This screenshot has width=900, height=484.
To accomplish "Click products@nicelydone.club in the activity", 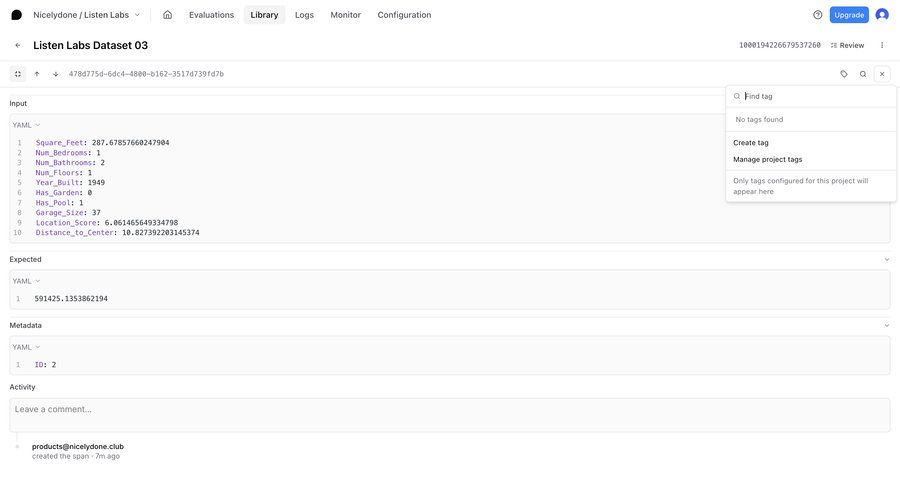I will (78, 447).
